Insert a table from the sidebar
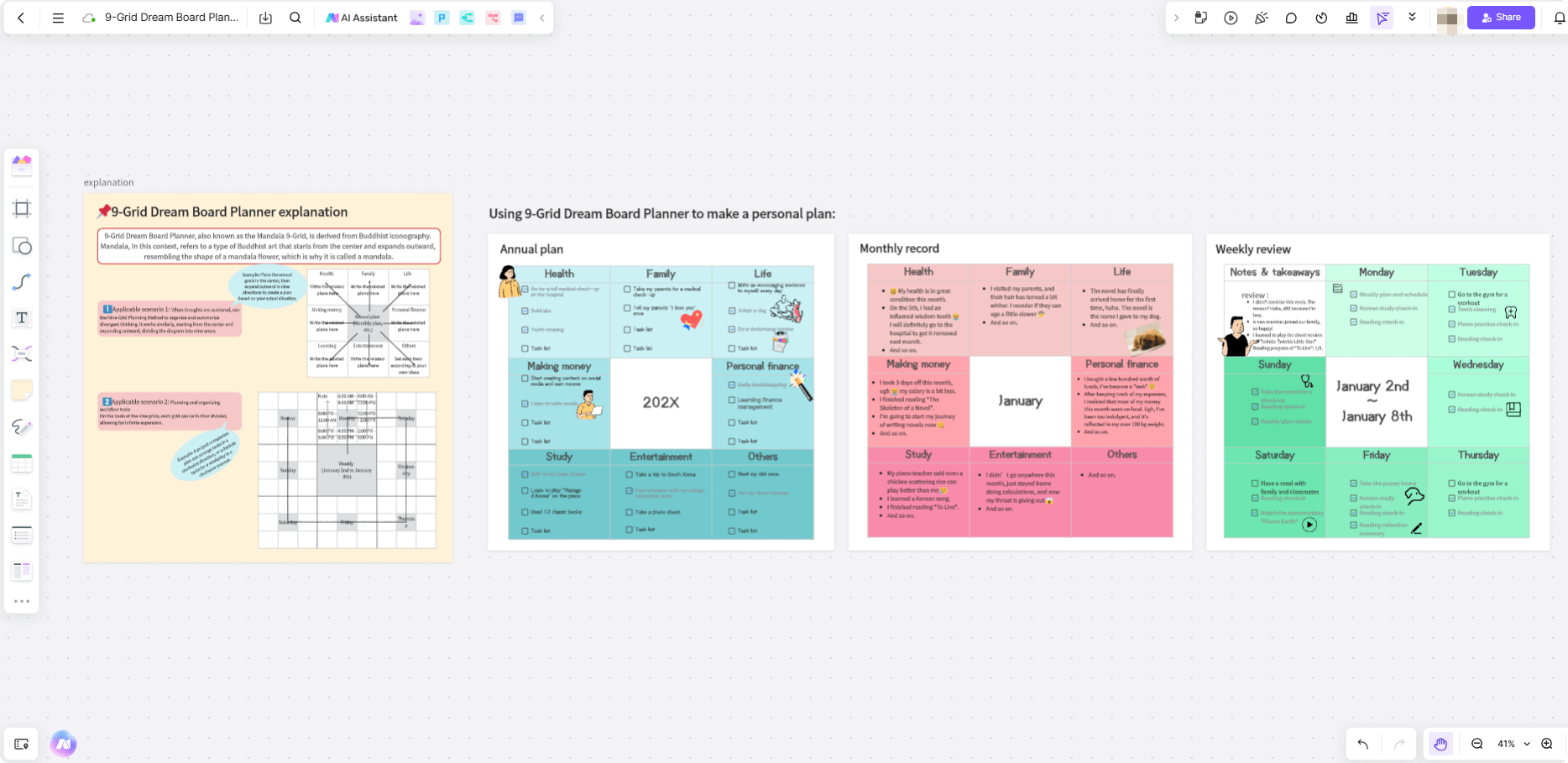The image size is (1568, 763). click(x=22, y=463)
